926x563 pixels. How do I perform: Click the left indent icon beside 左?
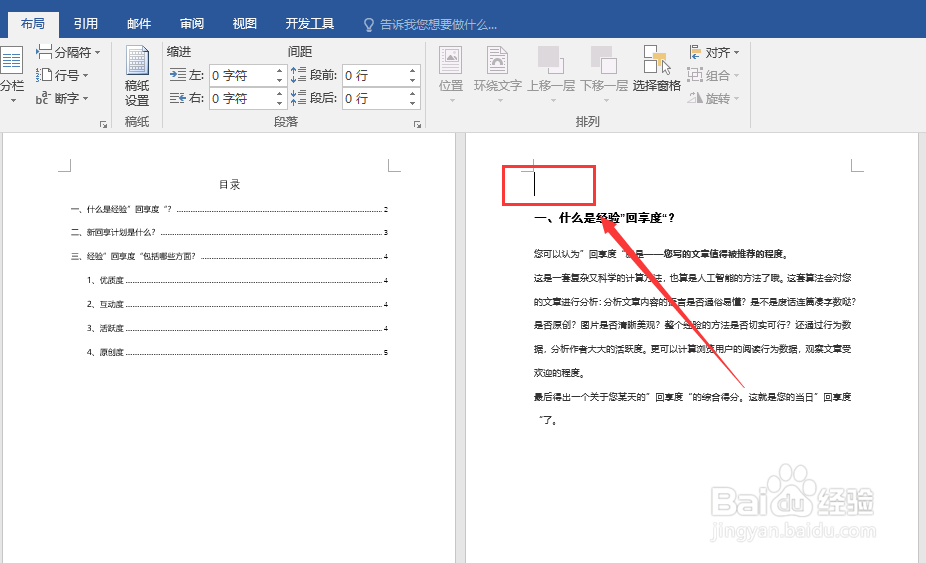[x=178, y=75]
